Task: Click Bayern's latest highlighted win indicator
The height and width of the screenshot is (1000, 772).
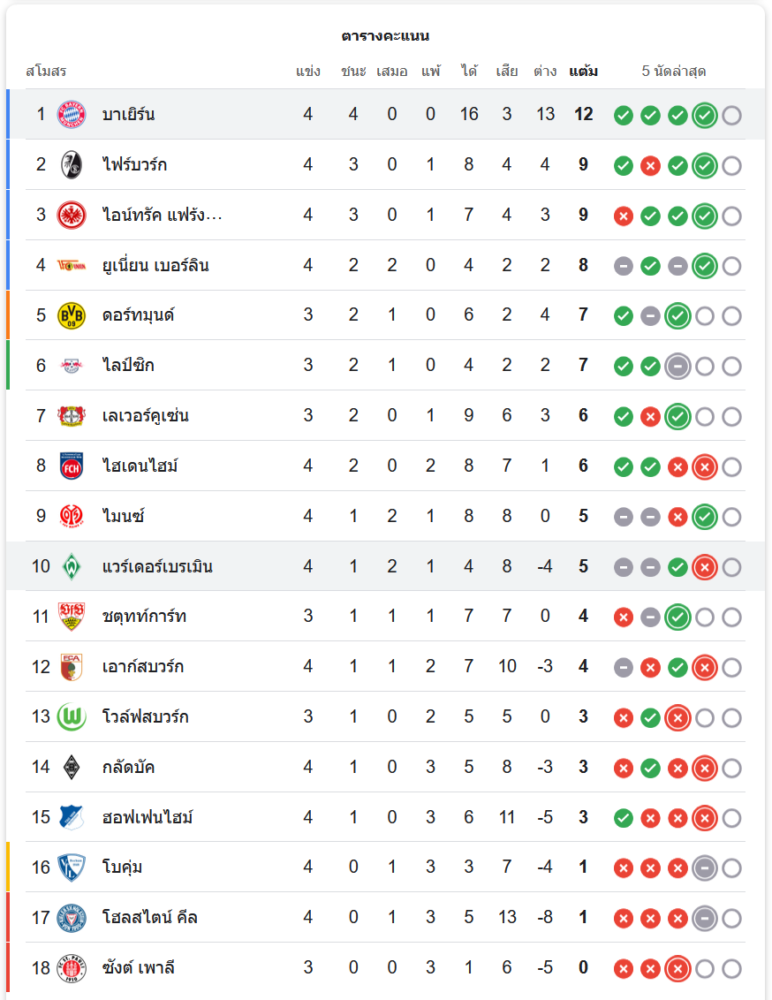Action: 705,115
